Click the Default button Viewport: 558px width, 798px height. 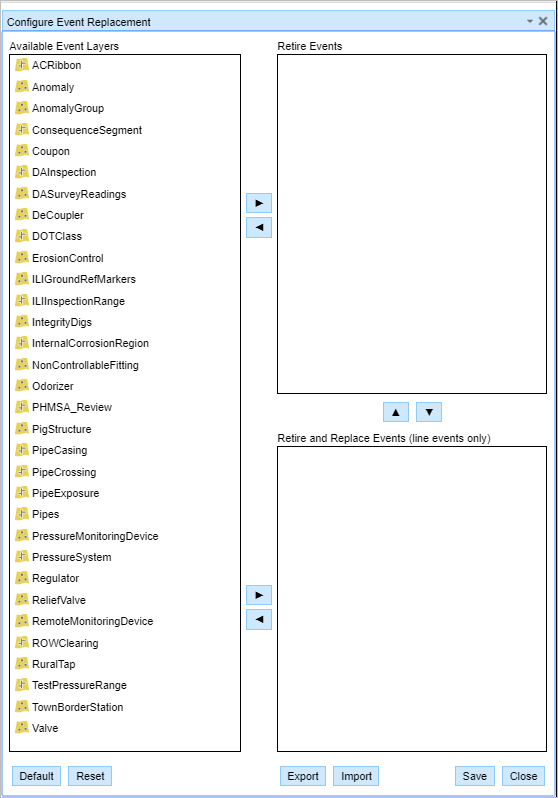click(37, 776)
